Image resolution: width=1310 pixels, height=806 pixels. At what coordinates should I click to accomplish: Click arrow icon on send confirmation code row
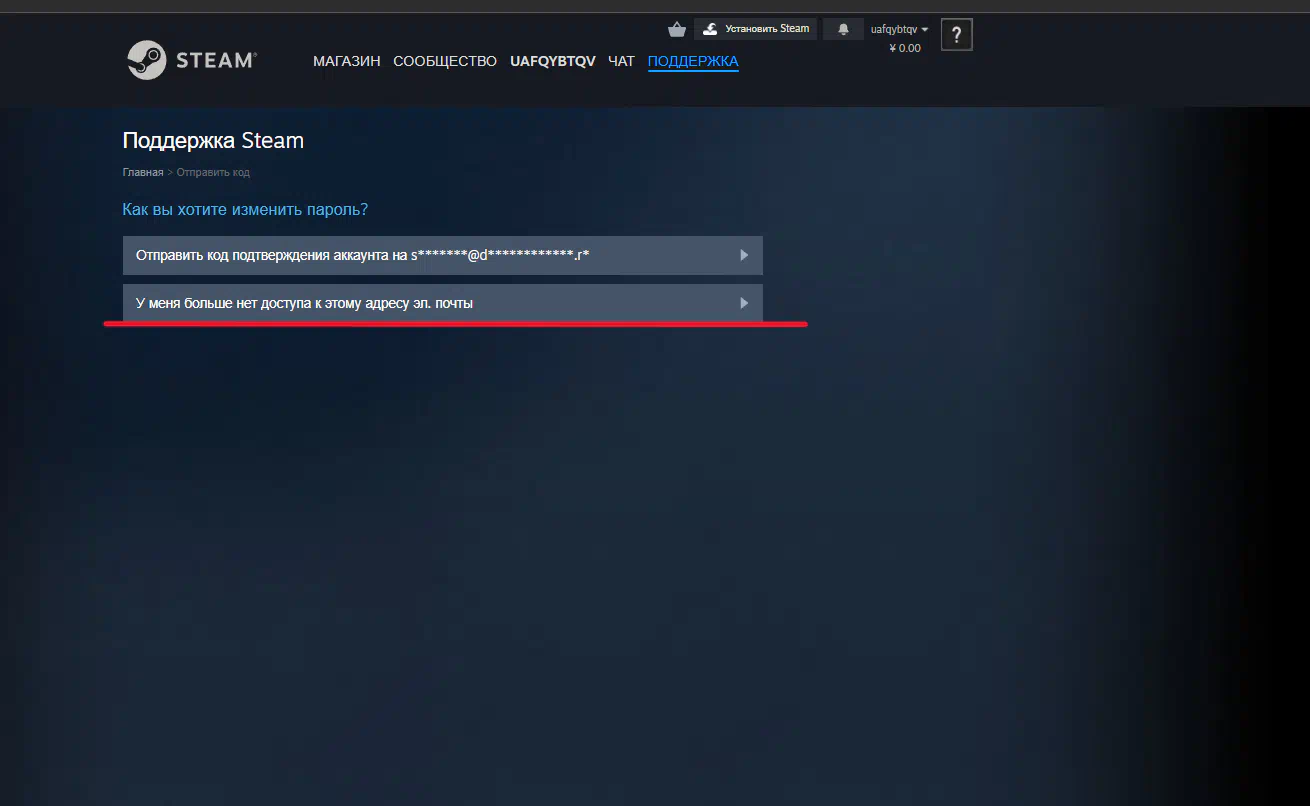coord(744,255)
